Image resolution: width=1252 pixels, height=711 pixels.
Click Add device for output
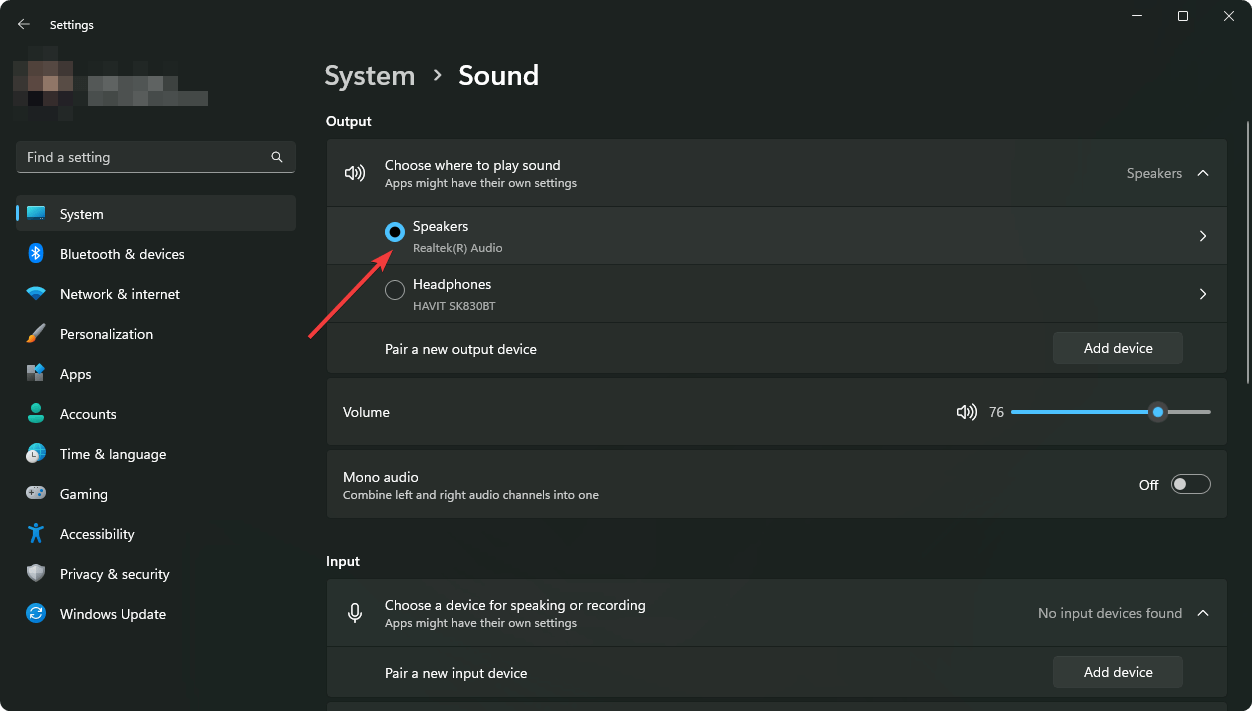pos(1117,348)
